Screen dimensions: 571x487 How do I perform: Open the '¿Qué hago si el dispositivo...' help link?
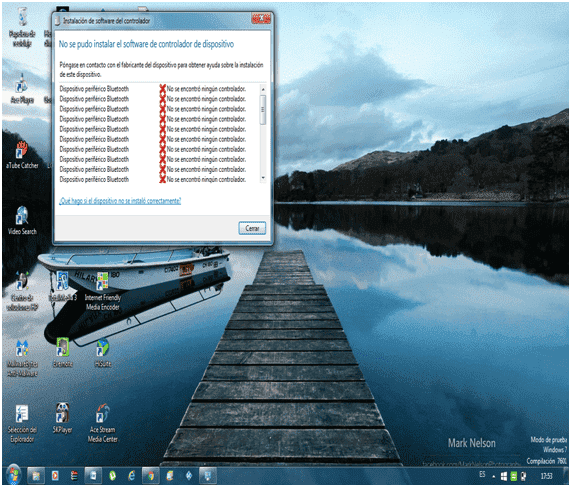click(120, 201)
